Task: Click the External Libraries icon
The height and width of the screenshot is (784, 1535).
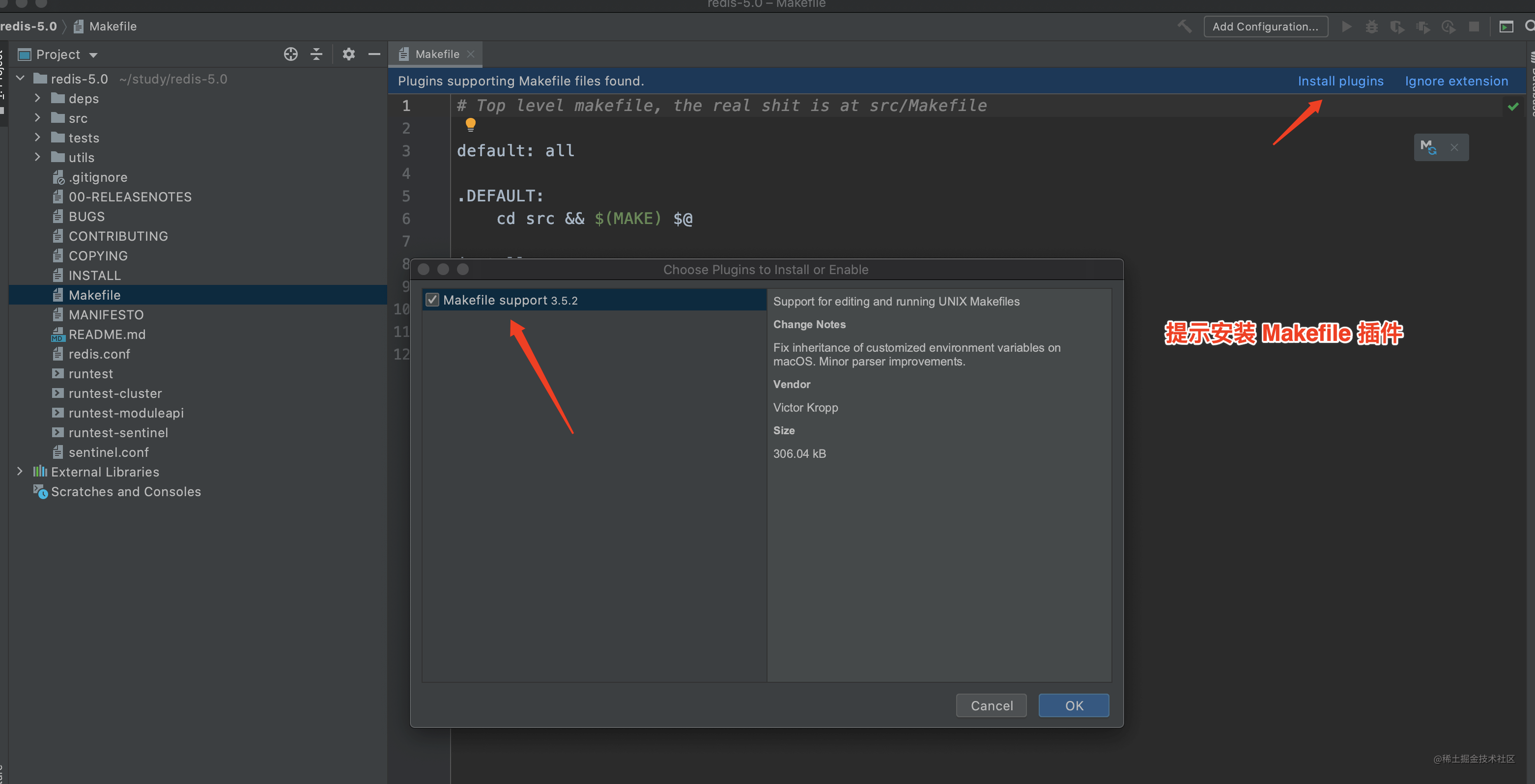Action: tap(40, 472)
